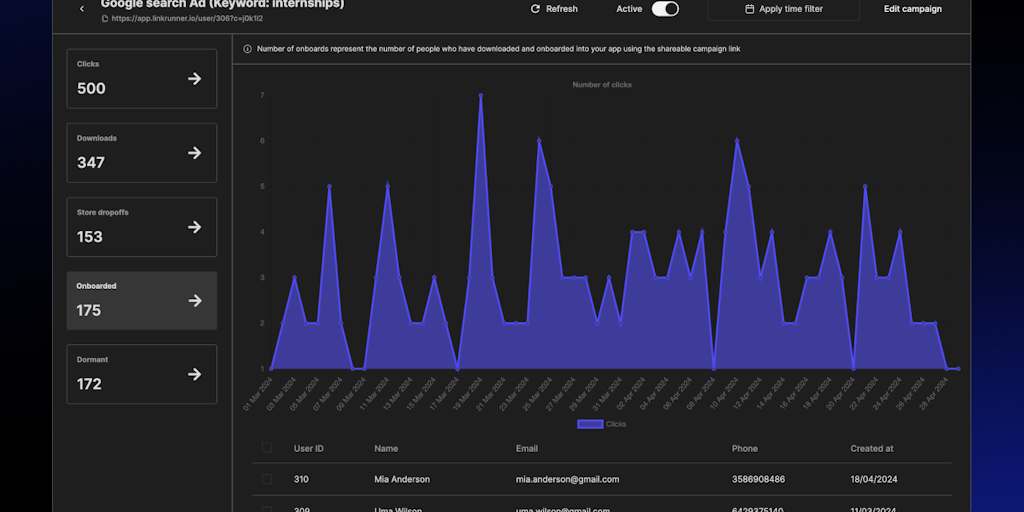Check the select-all checkbox in table header
Viewport: 1024px width, 512px height.
266,448
